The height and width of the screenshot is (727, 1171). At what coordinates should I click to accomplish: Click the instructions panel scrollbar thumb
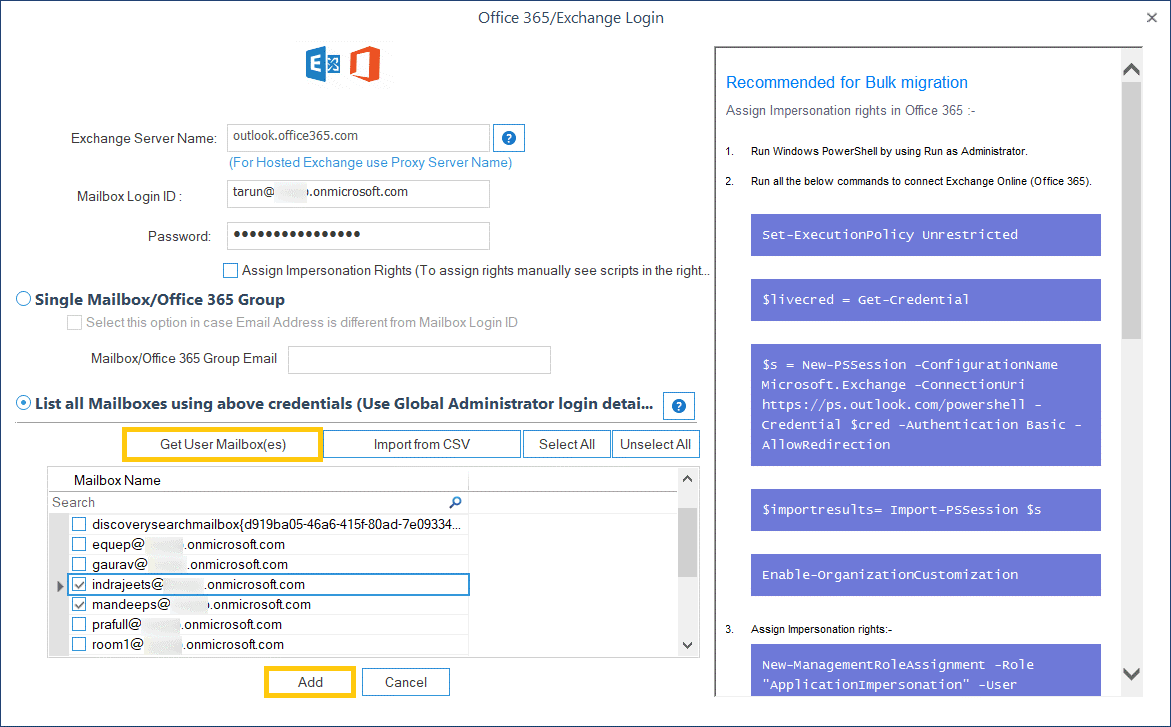click(x=1131, y=211)
